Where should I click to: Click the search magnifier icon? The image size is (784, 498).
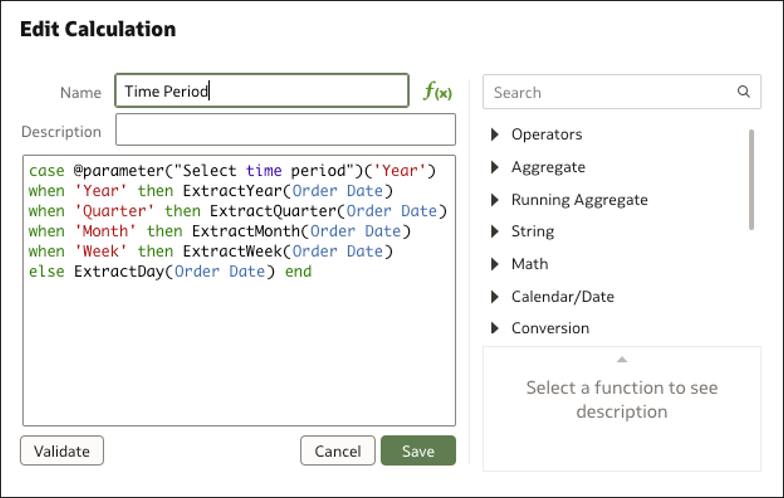tap(744, 92)
